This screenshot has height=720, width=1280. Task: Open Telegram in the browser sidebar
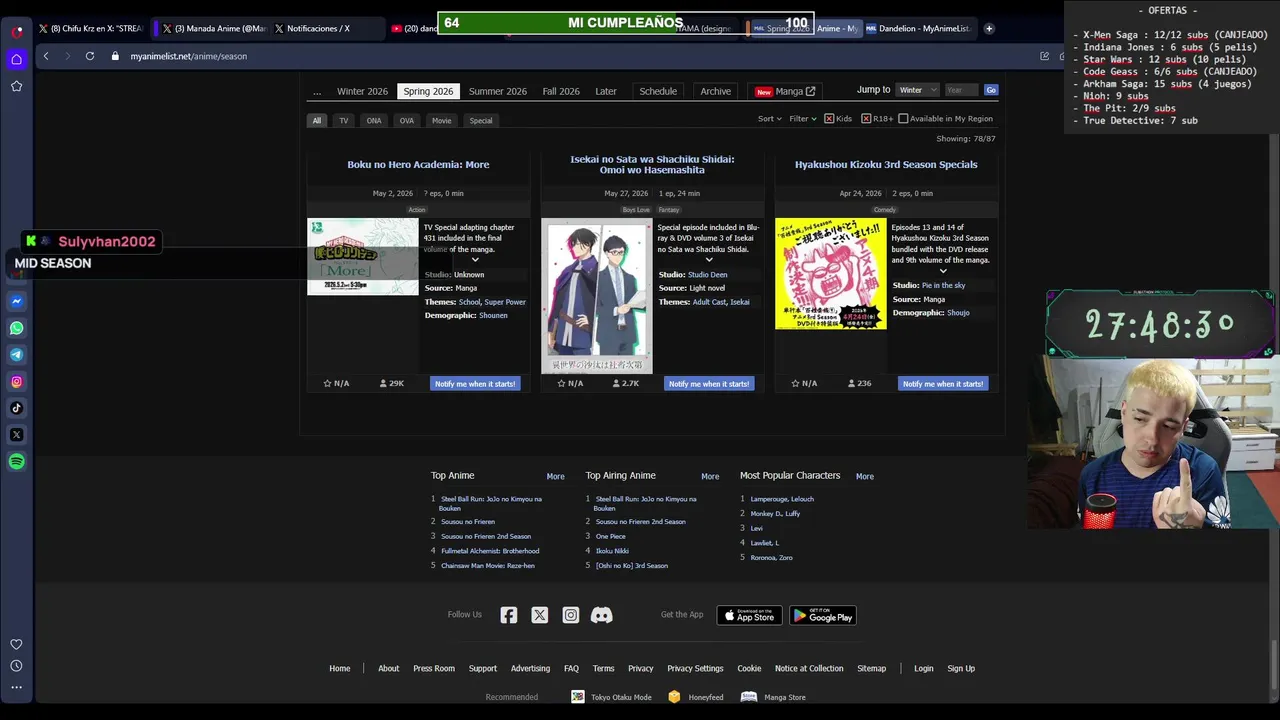[17, 355]
